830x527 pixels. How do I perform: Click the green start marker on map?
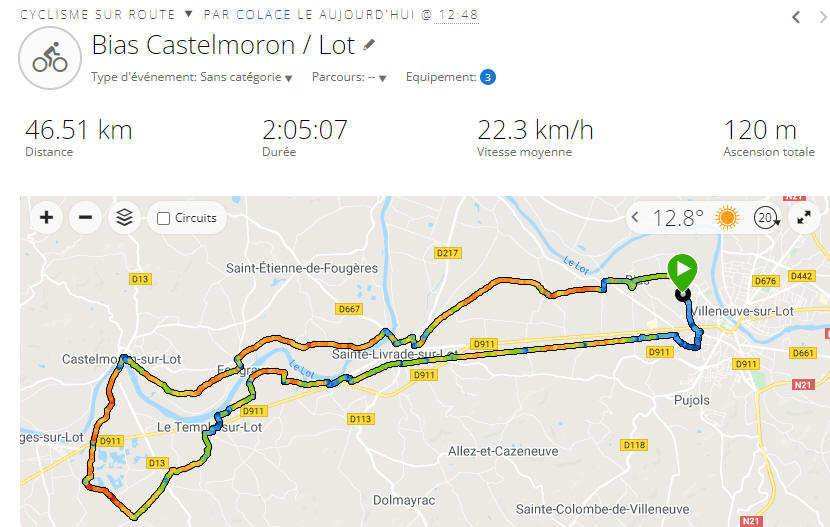682,271
